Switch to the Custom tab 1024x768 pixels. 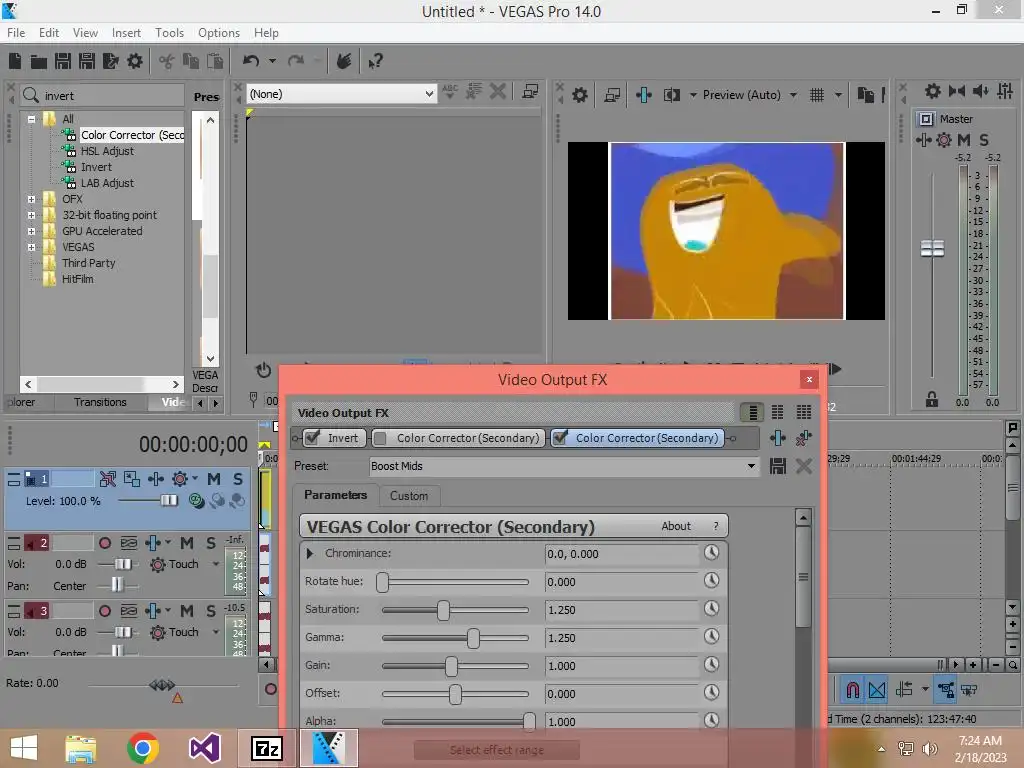[x=409, y=496]
